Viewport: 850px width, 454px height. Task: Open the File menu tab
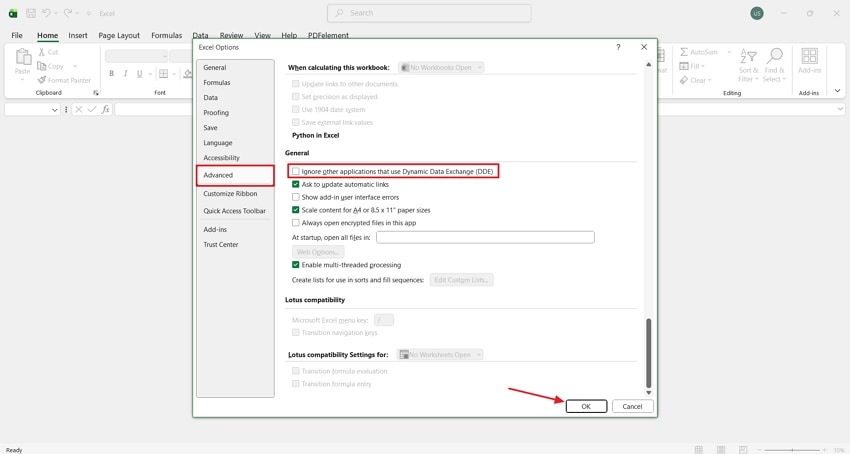pyautogui.click(x=17, y=35)
